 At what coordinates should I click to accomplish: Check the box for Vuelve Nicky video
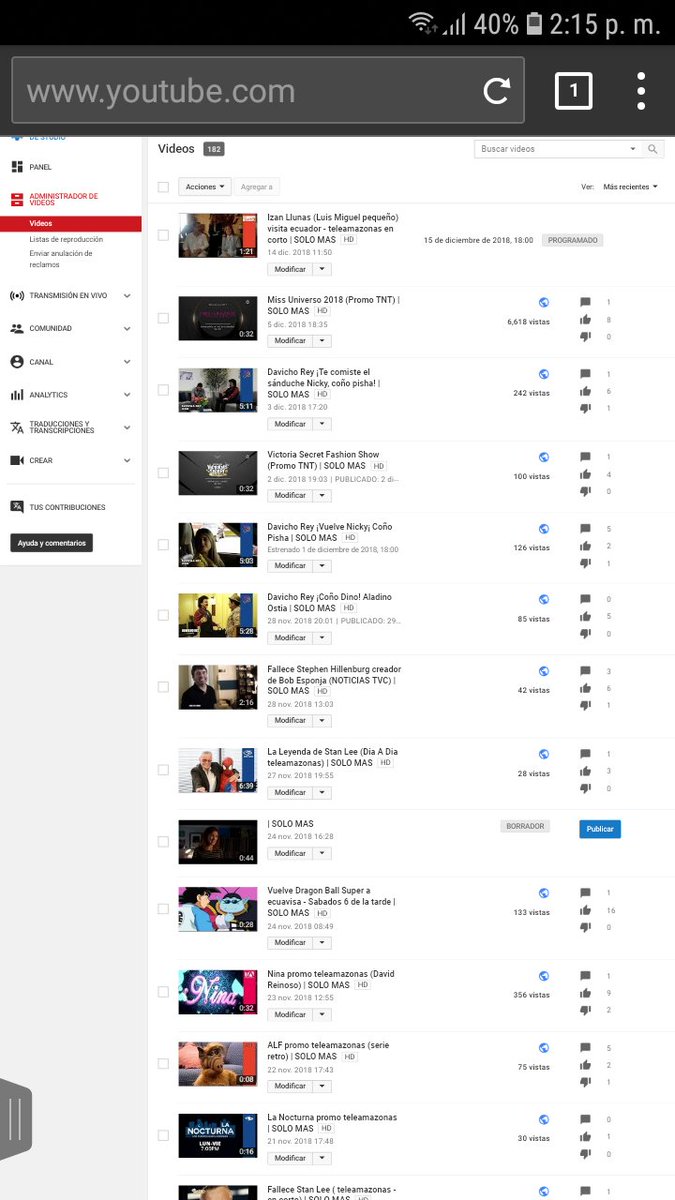(x=163, y=545)
